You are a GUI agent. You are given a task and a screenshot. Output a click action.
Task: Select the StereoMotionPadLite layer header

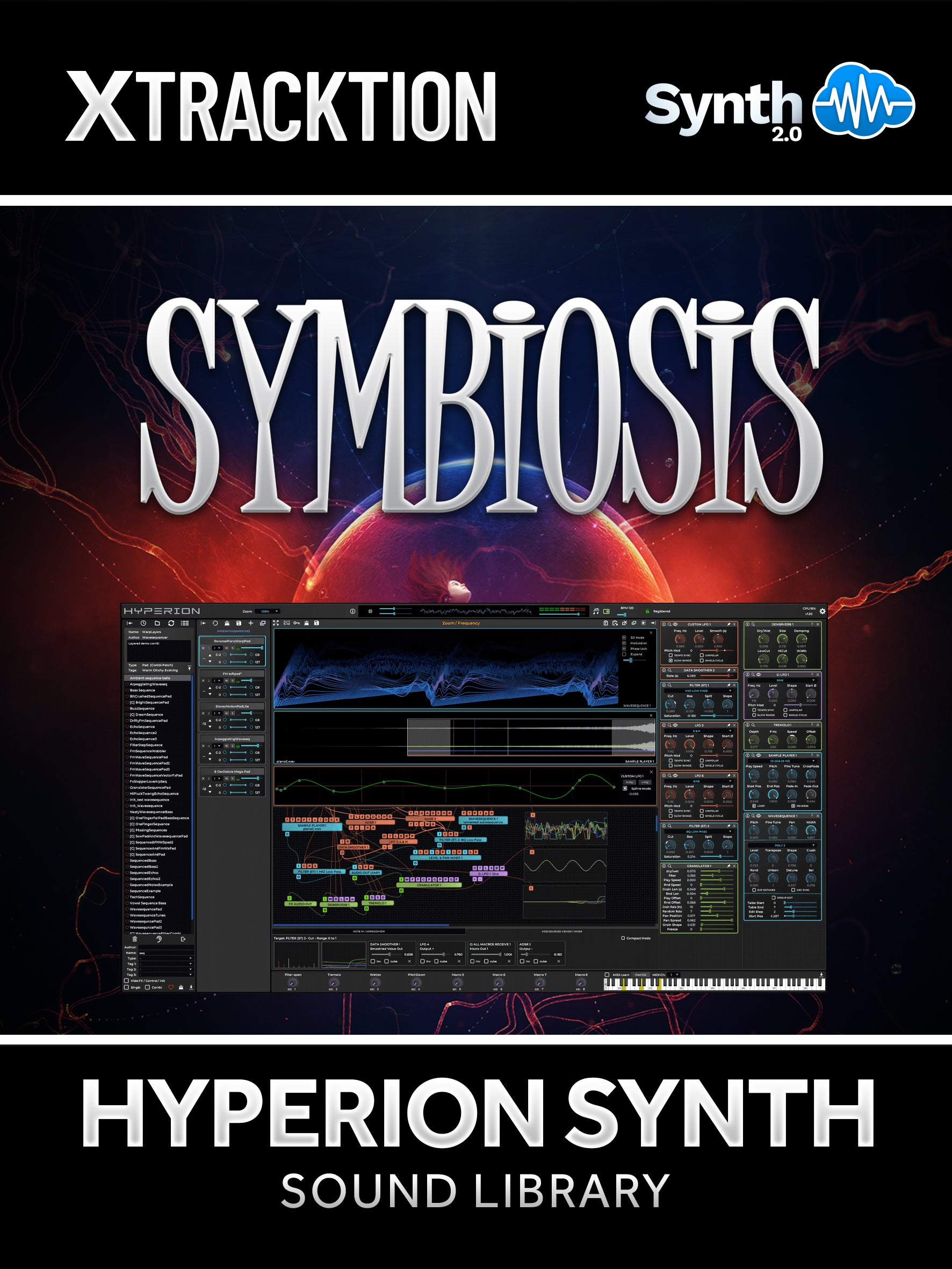point(233,706)
